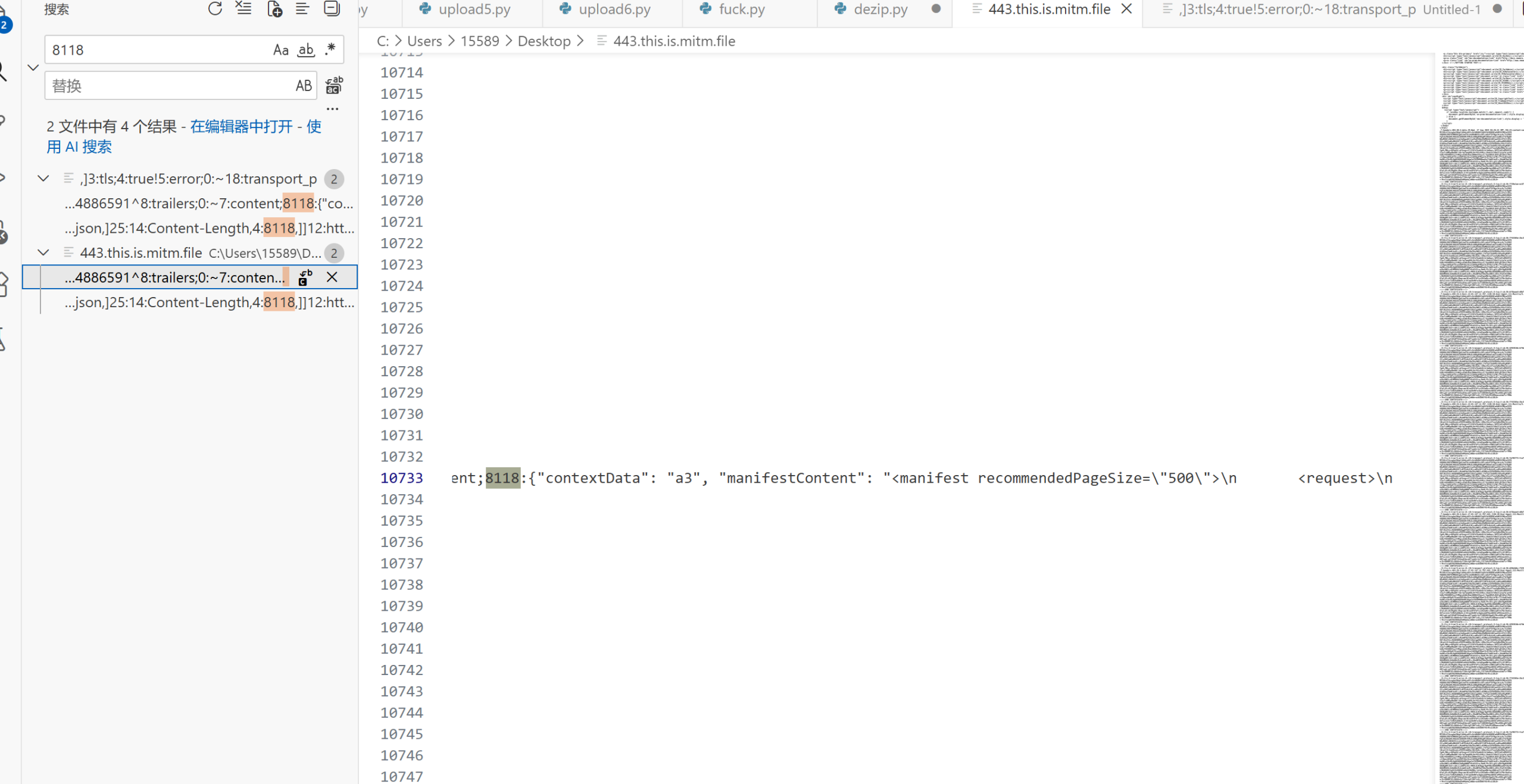The width and height of the screenshot is (1524, 784).
Task: Click the collapse all results icon
Action: [x=332, y=9]
